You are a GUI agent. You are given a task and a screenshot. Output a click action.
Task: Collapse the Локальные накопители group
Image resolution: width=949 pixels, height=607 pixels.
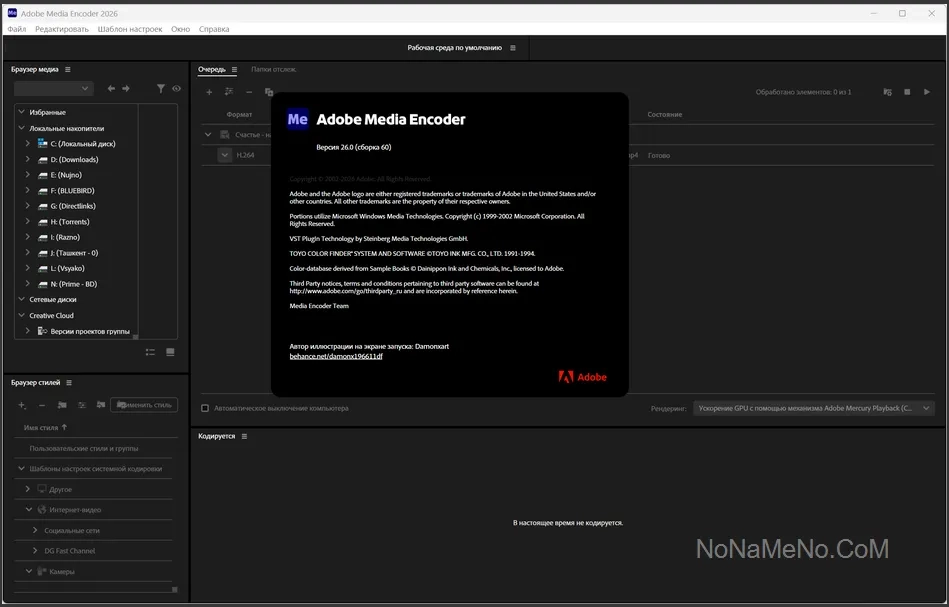pyautogui.click(x=21, y=128)
